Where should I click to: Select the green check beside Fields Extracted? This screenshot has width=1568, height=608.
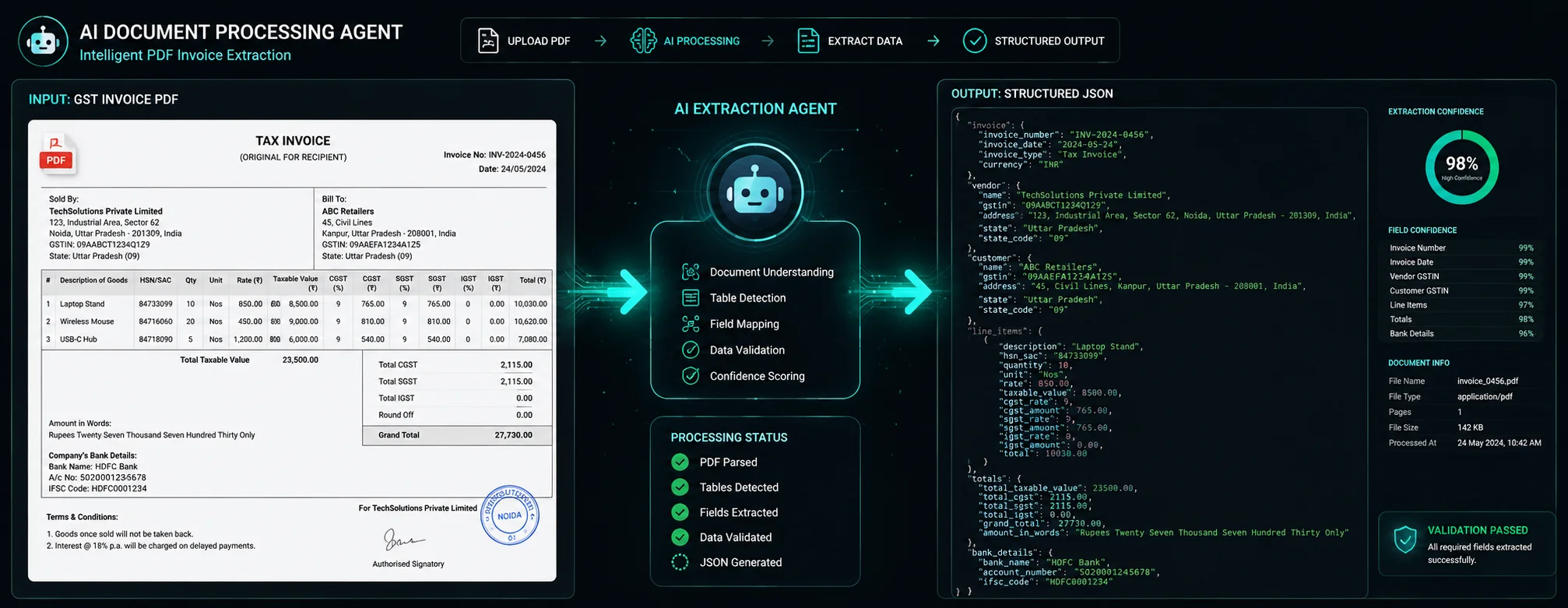pos(680,512)
